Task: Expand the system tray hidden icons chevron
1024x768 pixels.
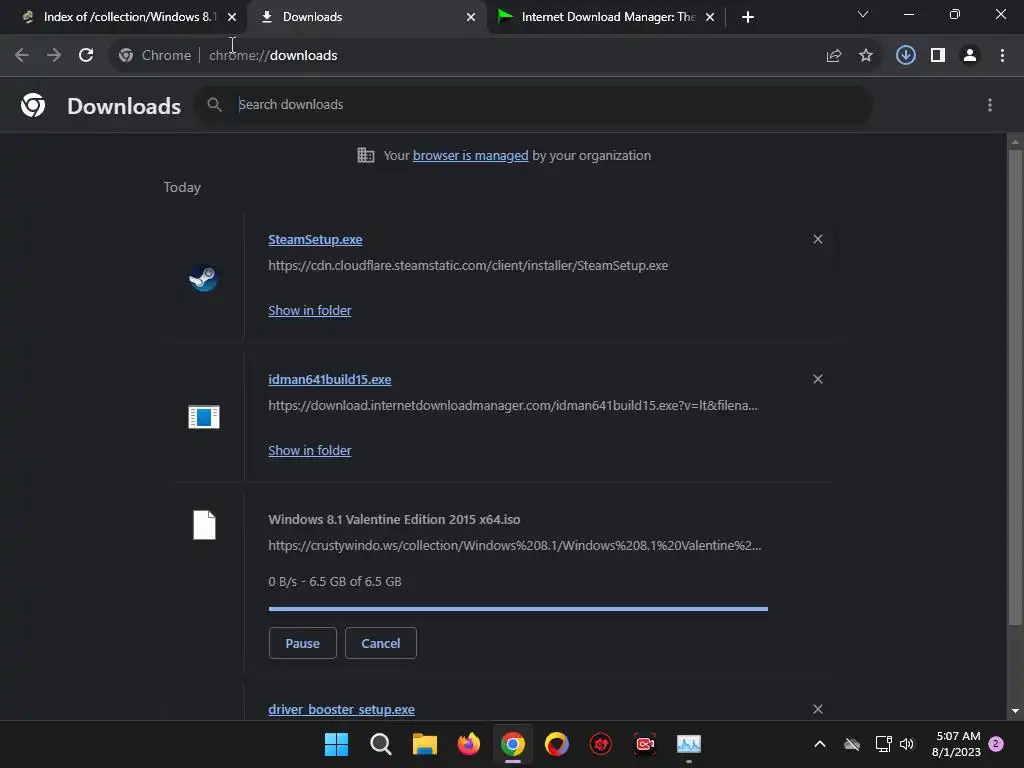Action: coord(820,744)
